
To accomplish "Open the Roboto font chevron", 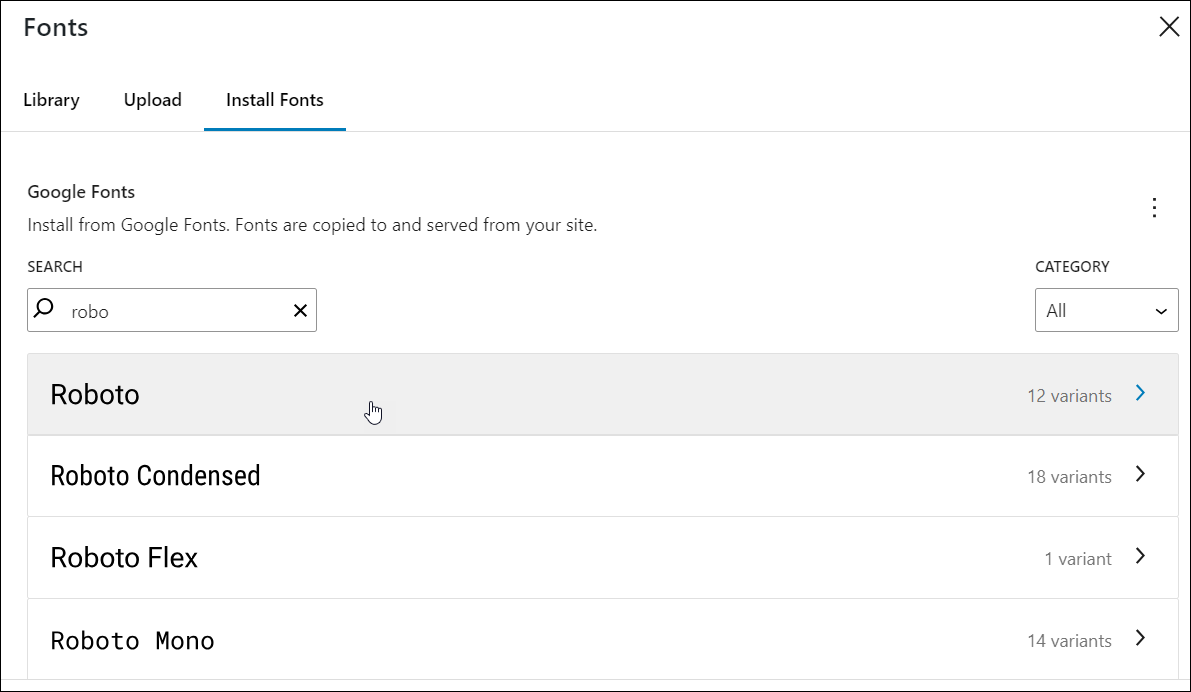I will tap(1140, 393).
